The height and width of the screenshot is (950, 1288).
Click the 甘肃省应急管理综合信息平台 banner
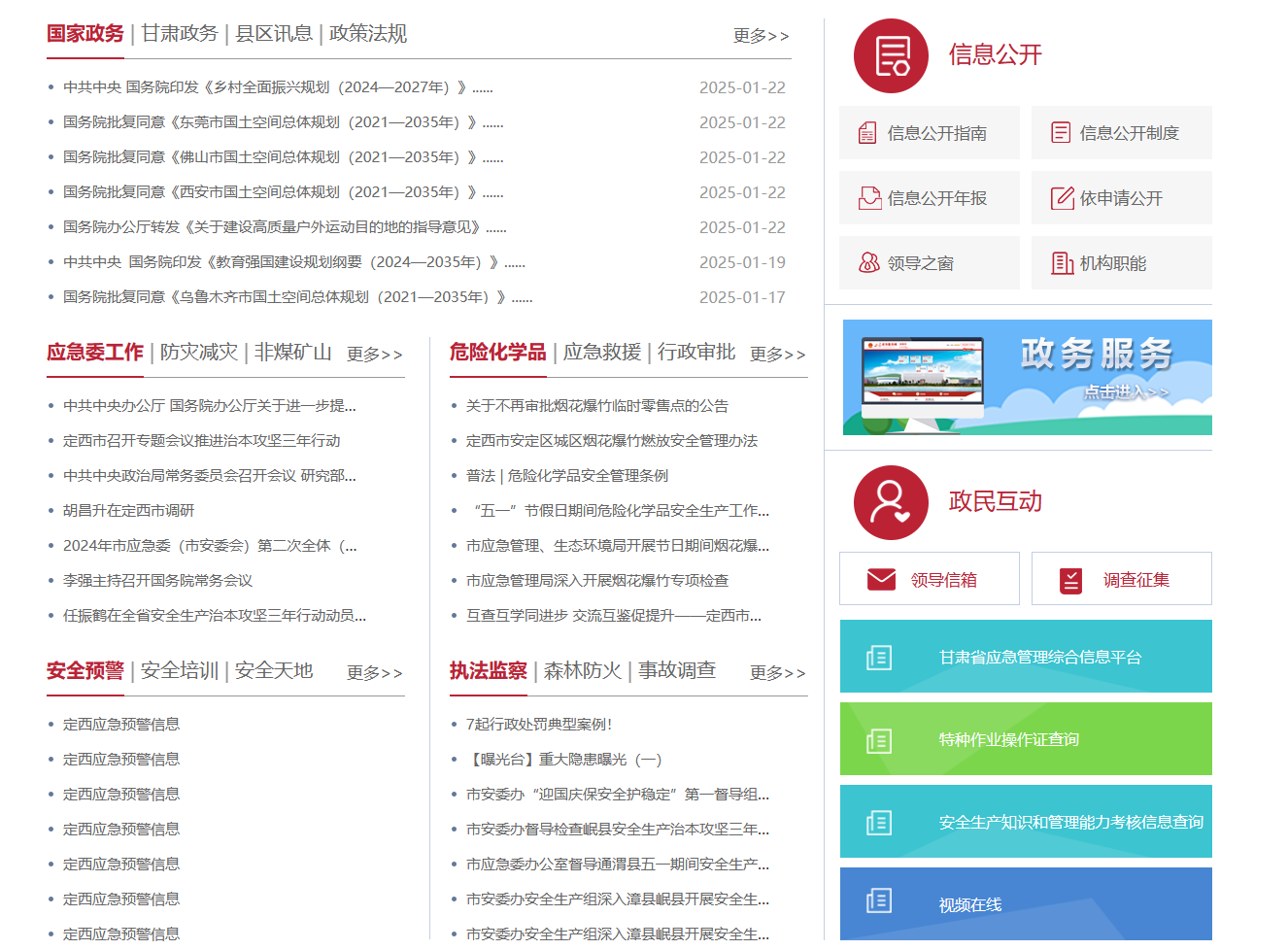point(1026,656)
